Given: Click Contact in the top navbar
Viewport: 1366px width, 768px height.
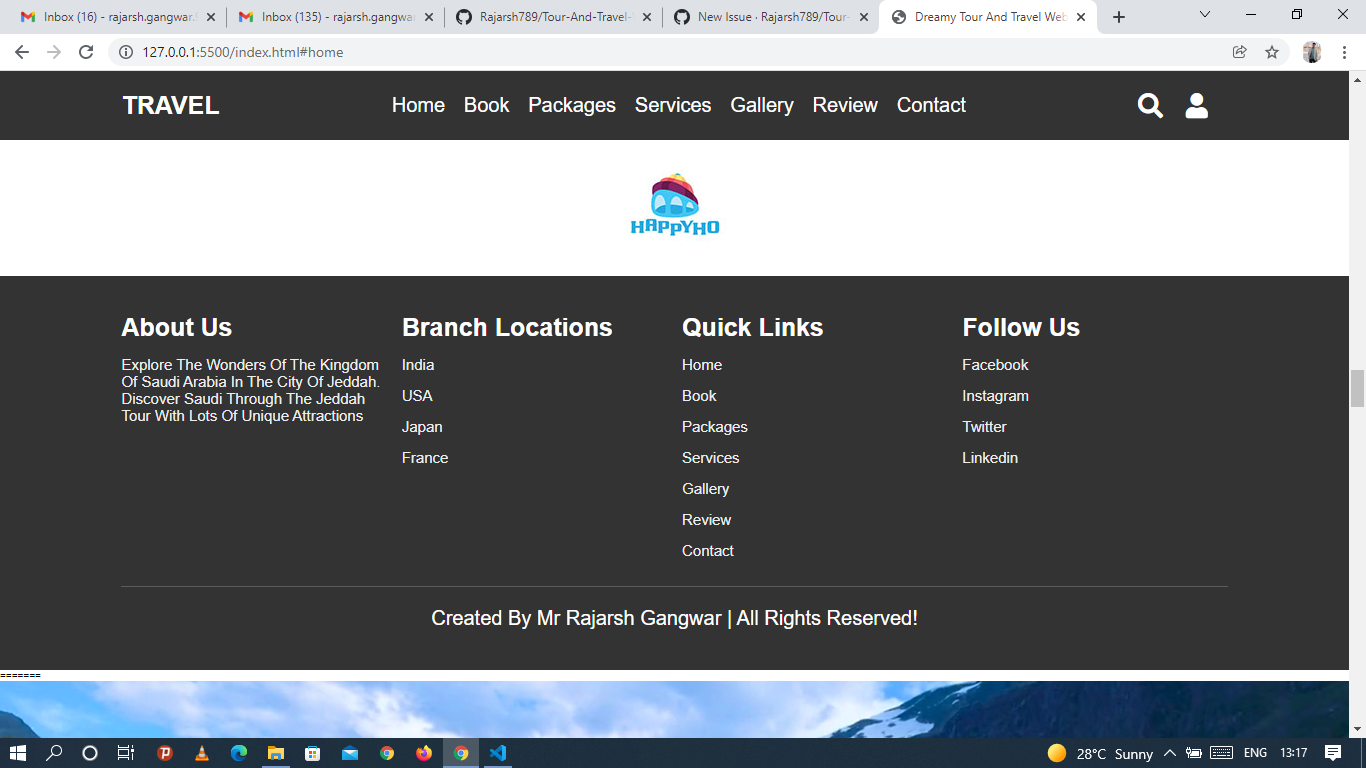Looking at the screenshot, I should click(x=931, y=105).
